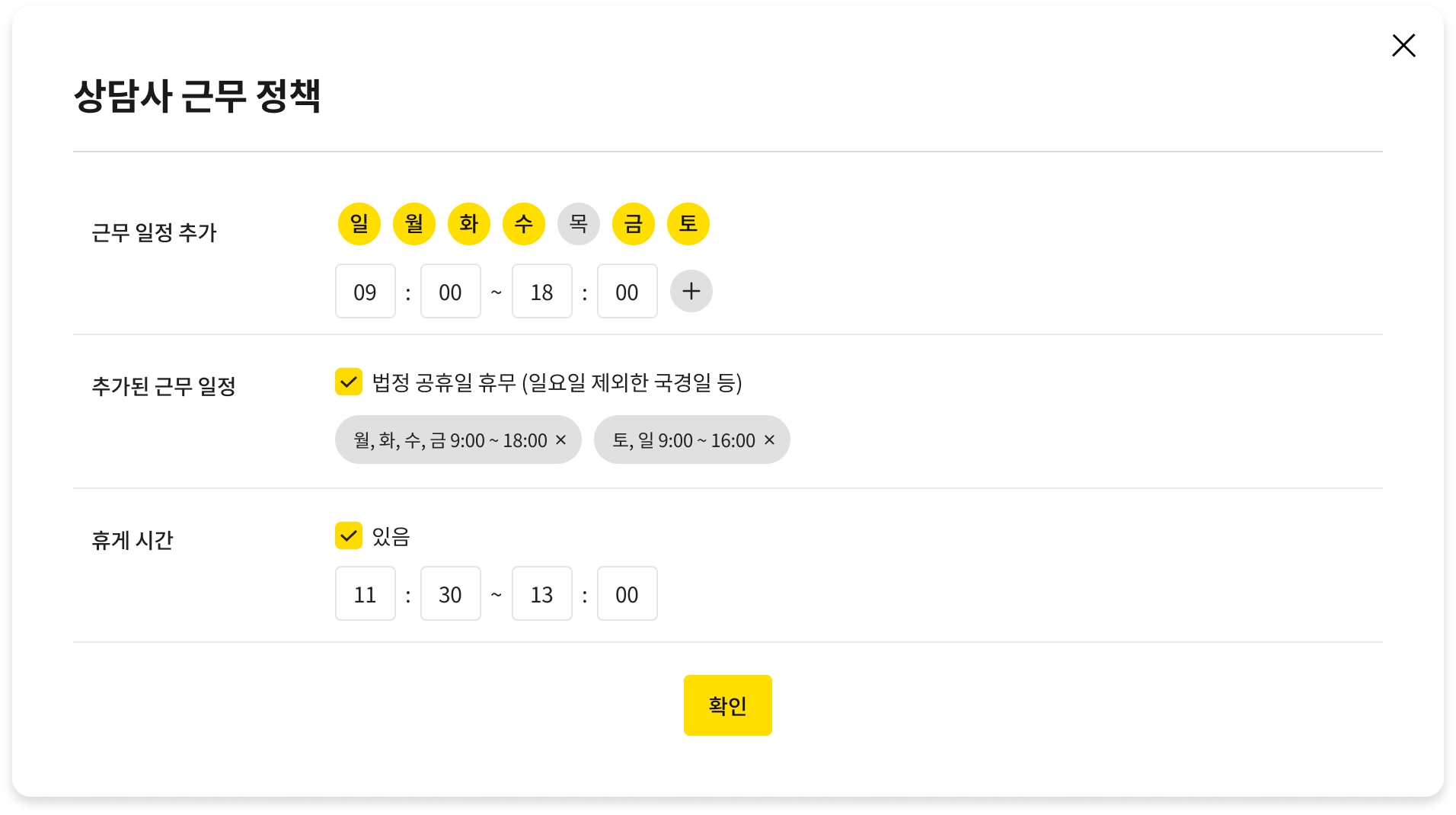Select the break start minute field 30
This screenshot has width=1456, height=815.
click(x=451, y=594)
